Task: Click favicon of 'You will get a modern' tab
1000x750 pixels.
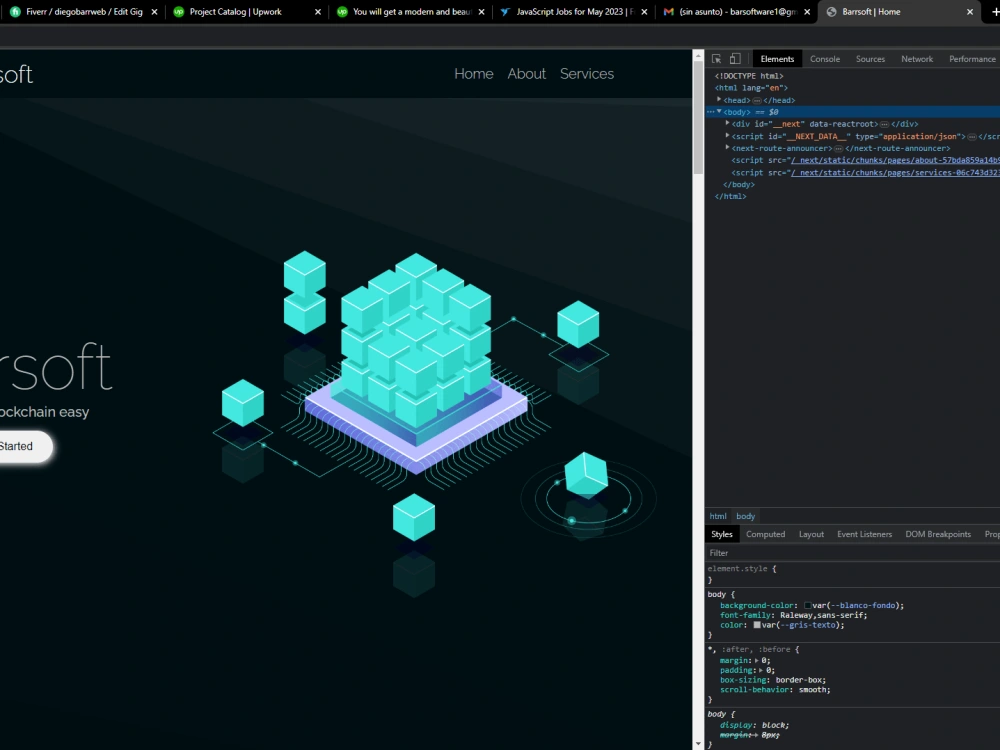Action: point(342,11)
